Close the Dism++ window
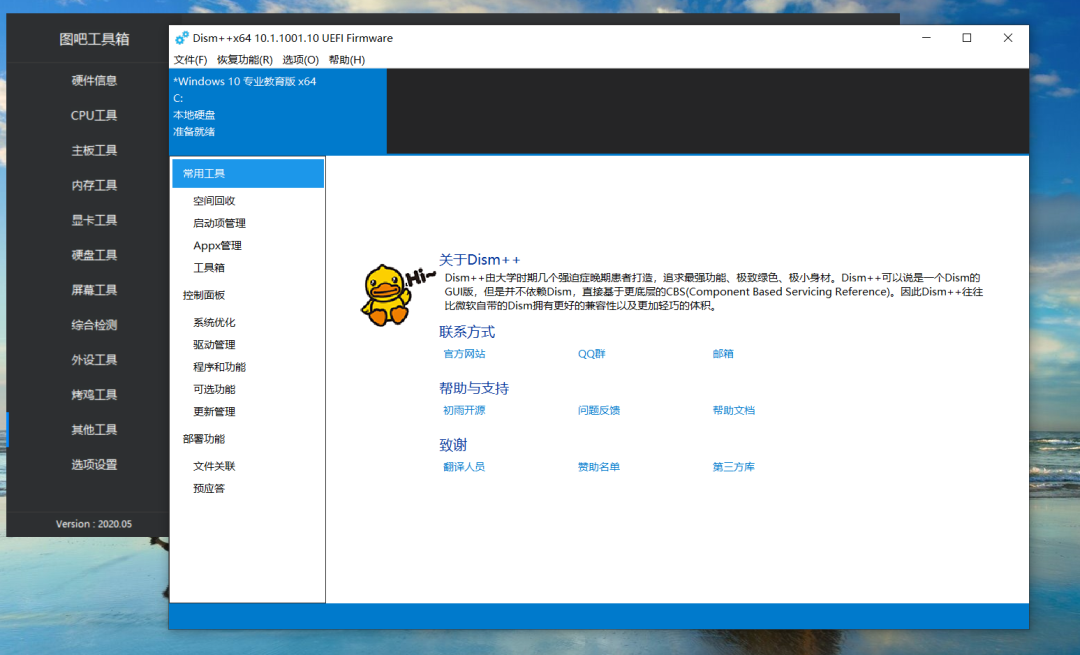This screenshot has width=1080, height=655. pyautogui.click(x=1008, y=38)
